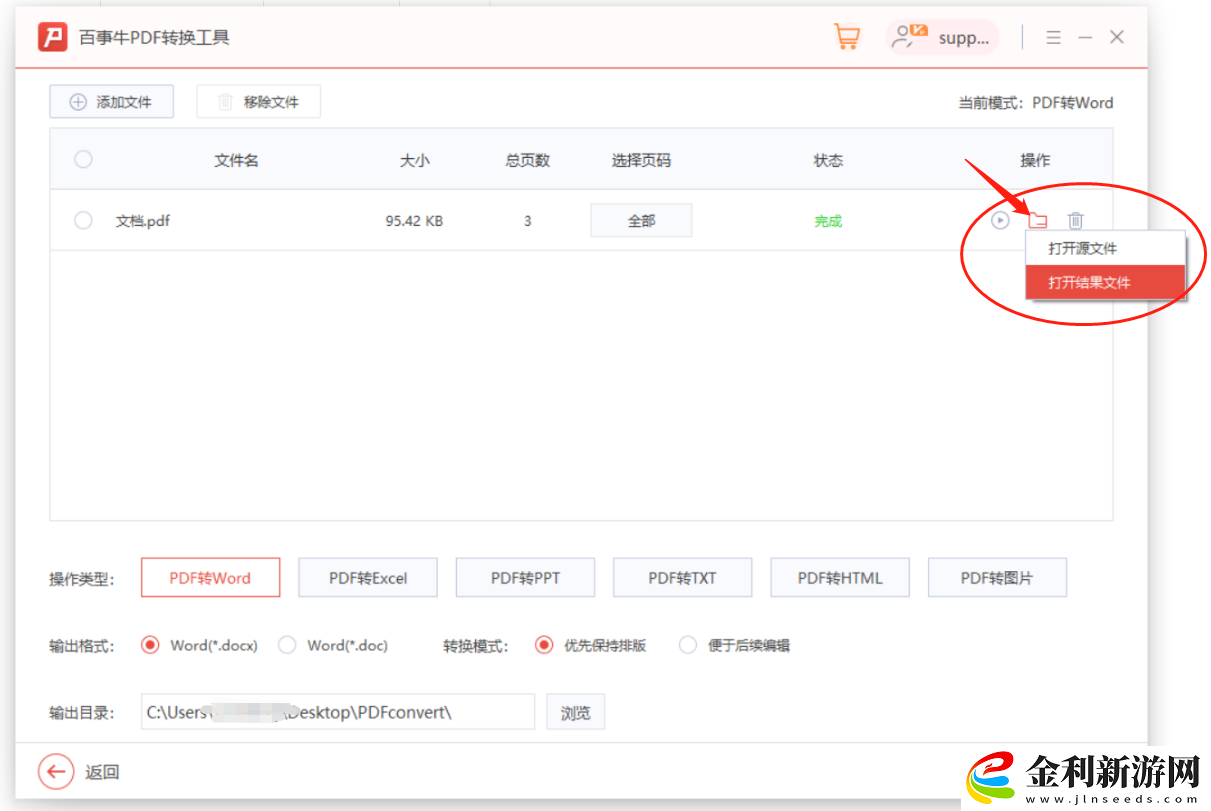Click the 95.42 KB size cell
This screenshot has height=811, width=1211.
tap(414, 221)
